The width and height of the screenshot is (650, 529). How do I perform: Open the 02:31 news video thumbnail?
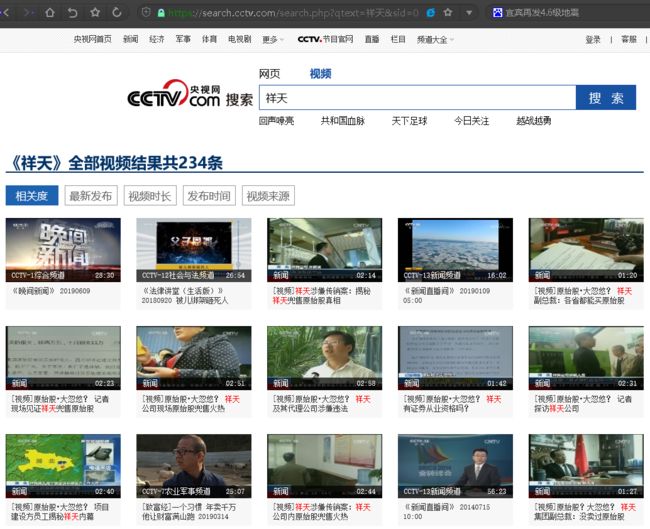pyautogui.click(x=586, y=358)
